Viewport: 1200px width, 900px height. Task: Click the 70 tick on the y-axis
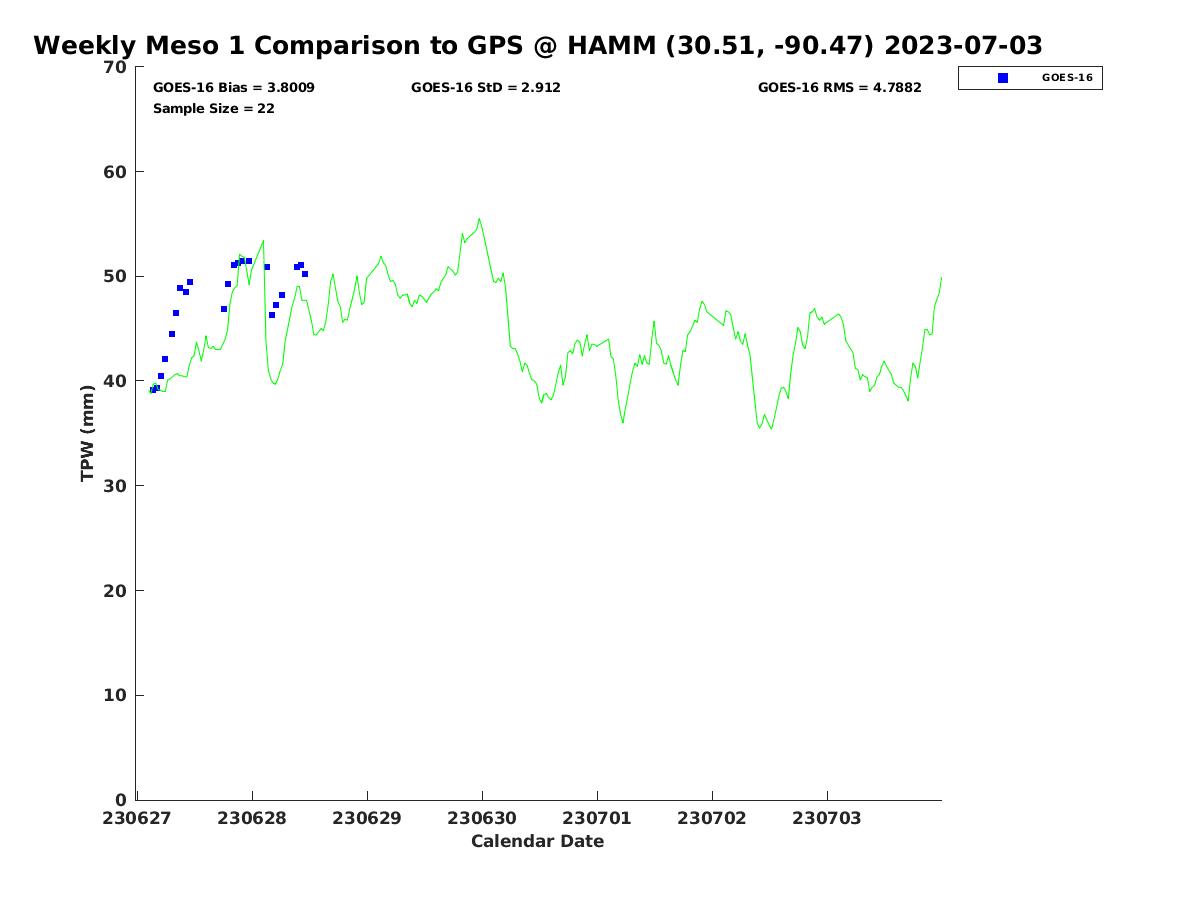click(x=116, y=68)
